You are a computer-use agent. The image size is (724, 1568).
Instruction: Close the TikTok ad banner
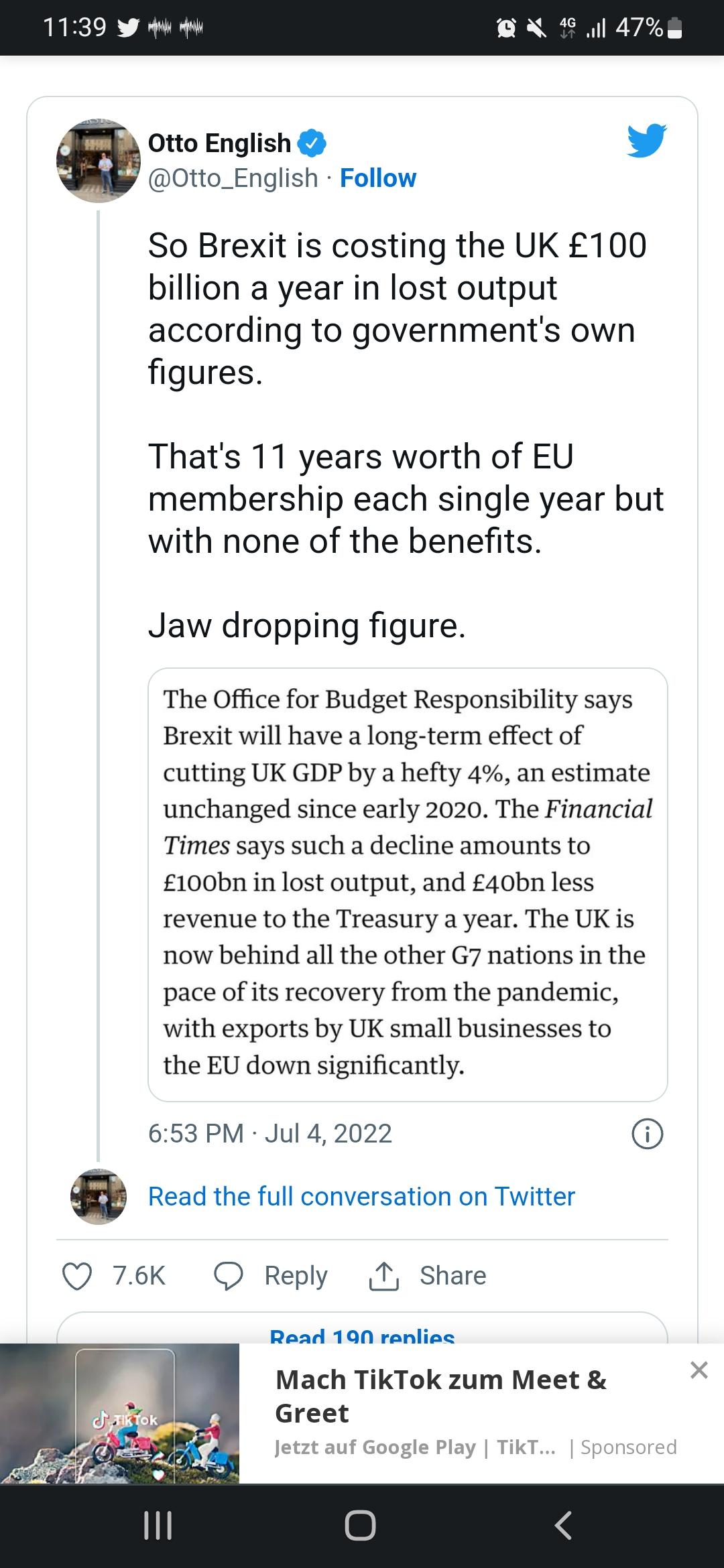tap(699, 1370)
